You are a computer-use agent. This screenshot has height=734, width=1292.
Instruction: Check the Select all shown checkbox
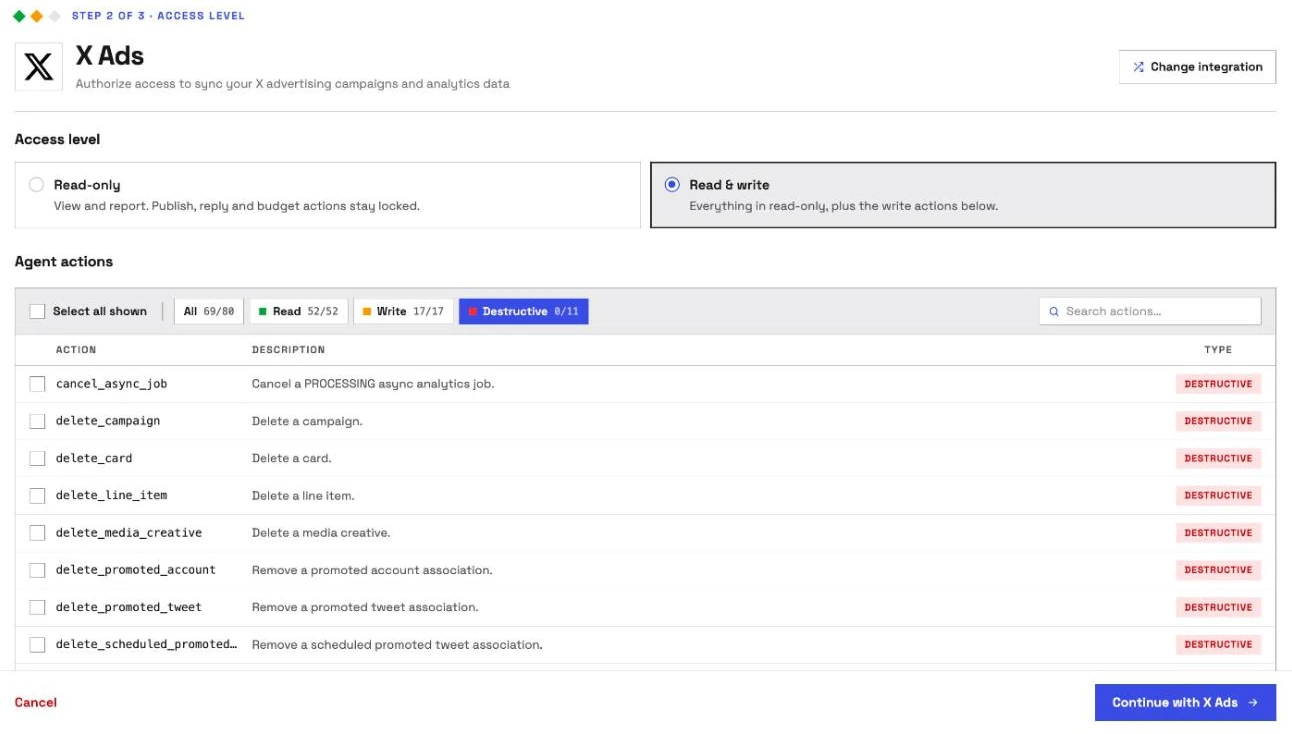[37, 312]
